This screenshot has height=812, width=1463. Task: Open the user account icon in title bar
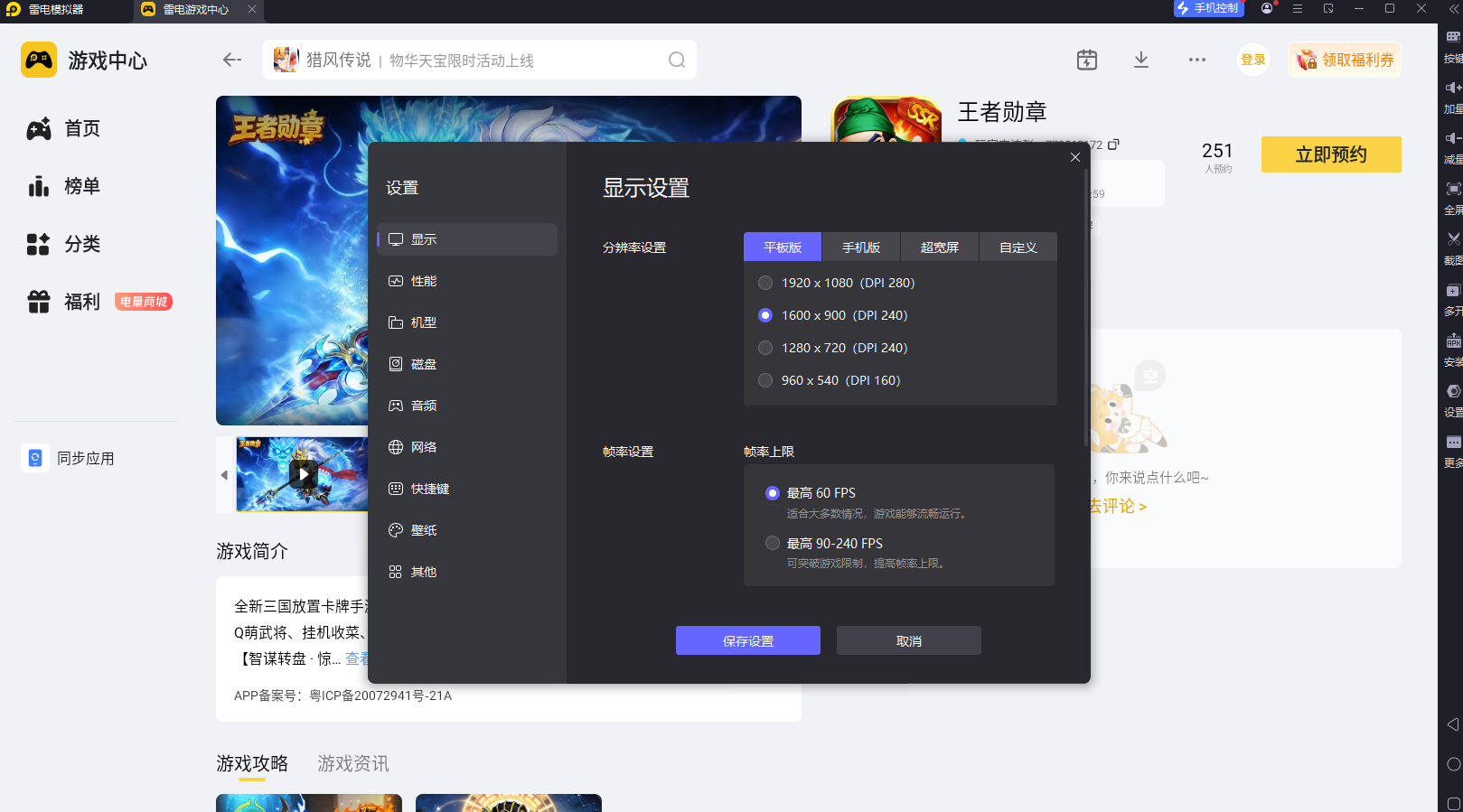pos(1267,9)
